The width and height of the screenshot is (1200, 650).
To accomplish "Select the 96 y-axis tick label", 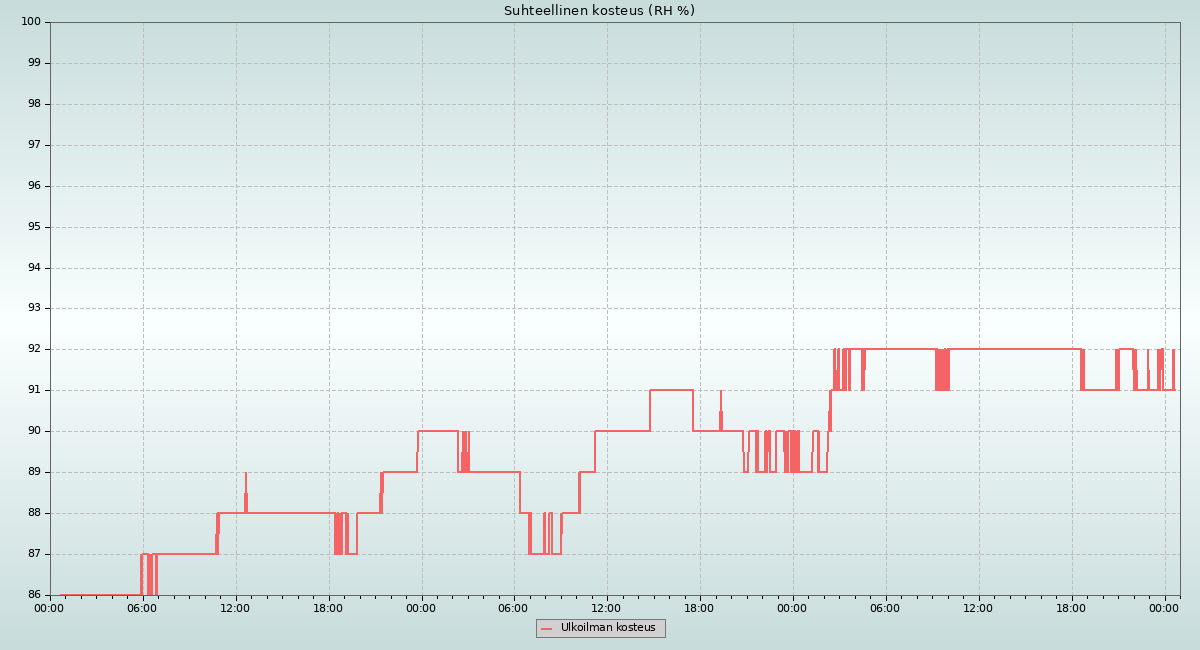I will click(33, 186).
